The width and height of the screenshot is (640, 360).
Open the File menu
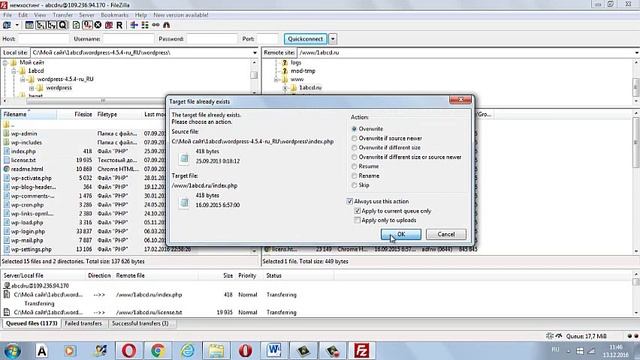pyautogui.click(x=7, y=15)
